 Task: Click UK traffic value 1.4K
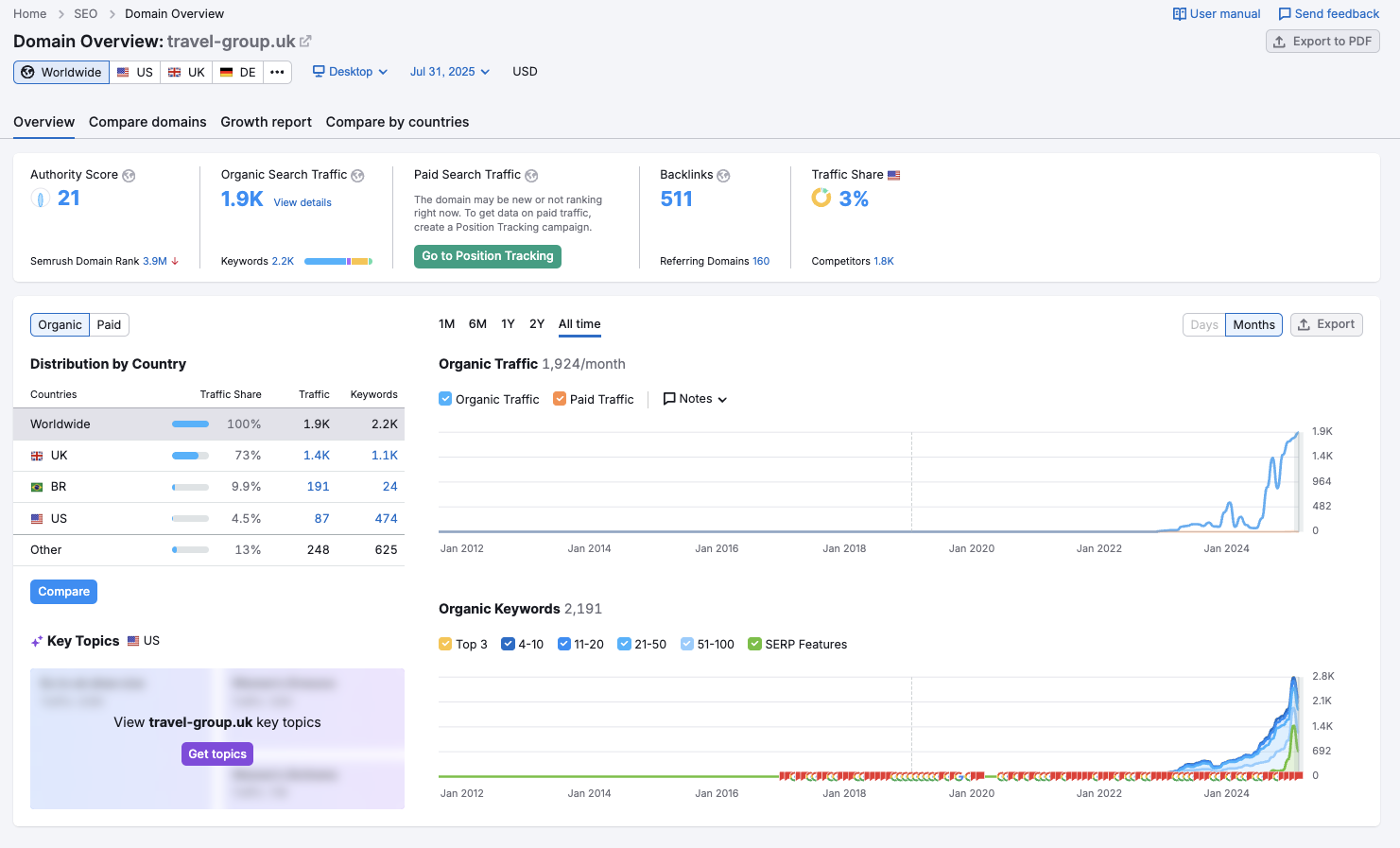coord(317,456)
